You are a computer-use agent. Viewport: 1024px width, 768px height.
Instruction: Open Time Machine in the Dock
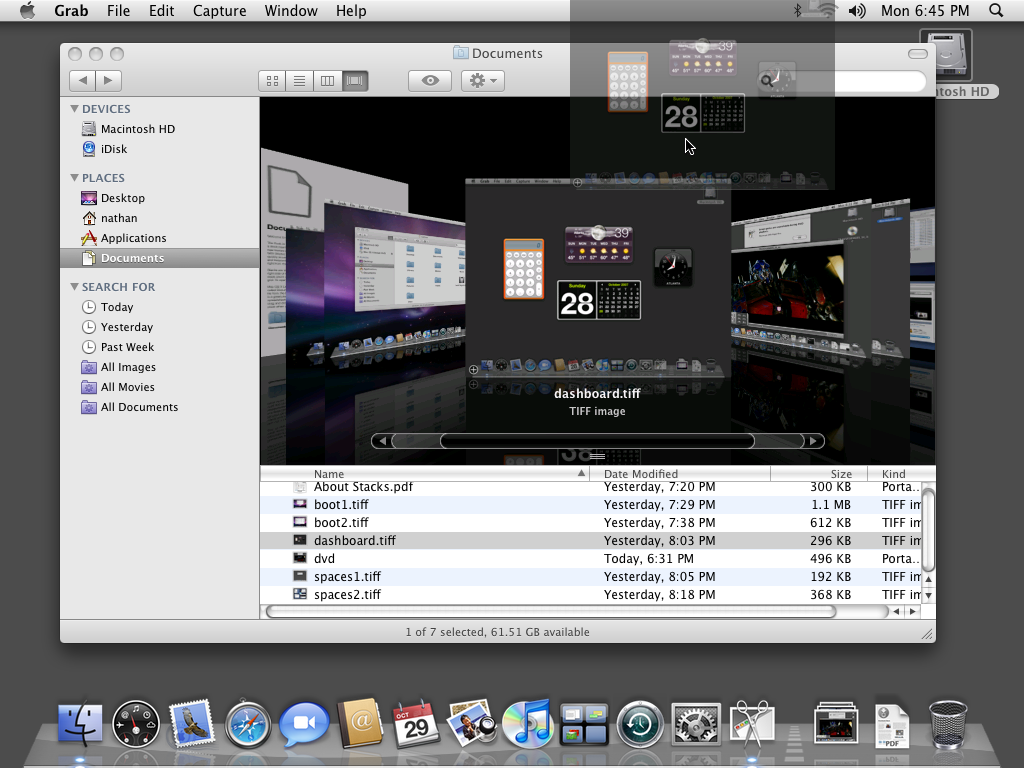coord(640,722)
